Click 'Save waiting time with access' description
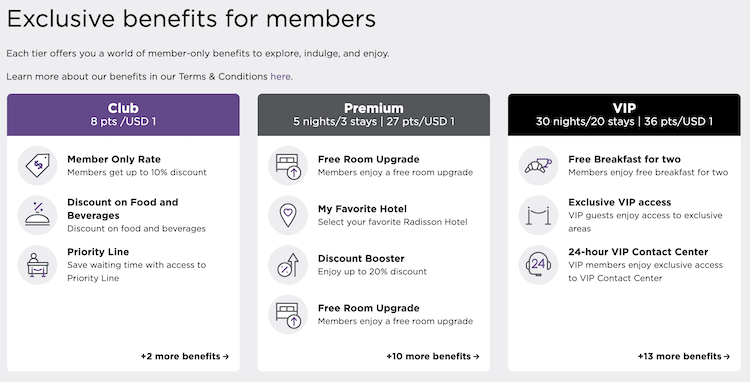750x382 pixels. [136, 272]
